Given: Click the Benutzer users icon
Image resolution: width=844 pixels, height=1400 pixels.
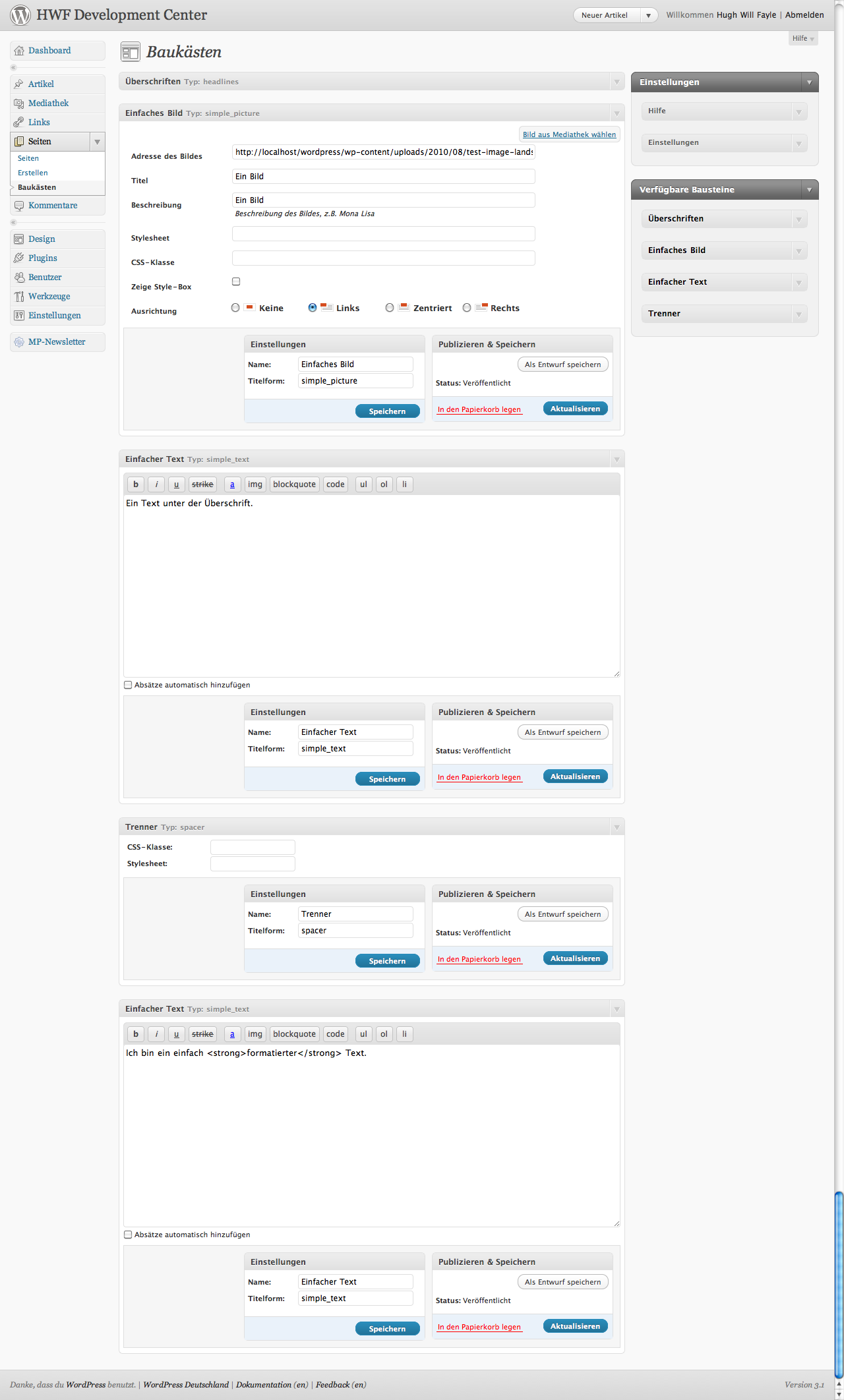Looking at the screenshot, I should point(19,277).
